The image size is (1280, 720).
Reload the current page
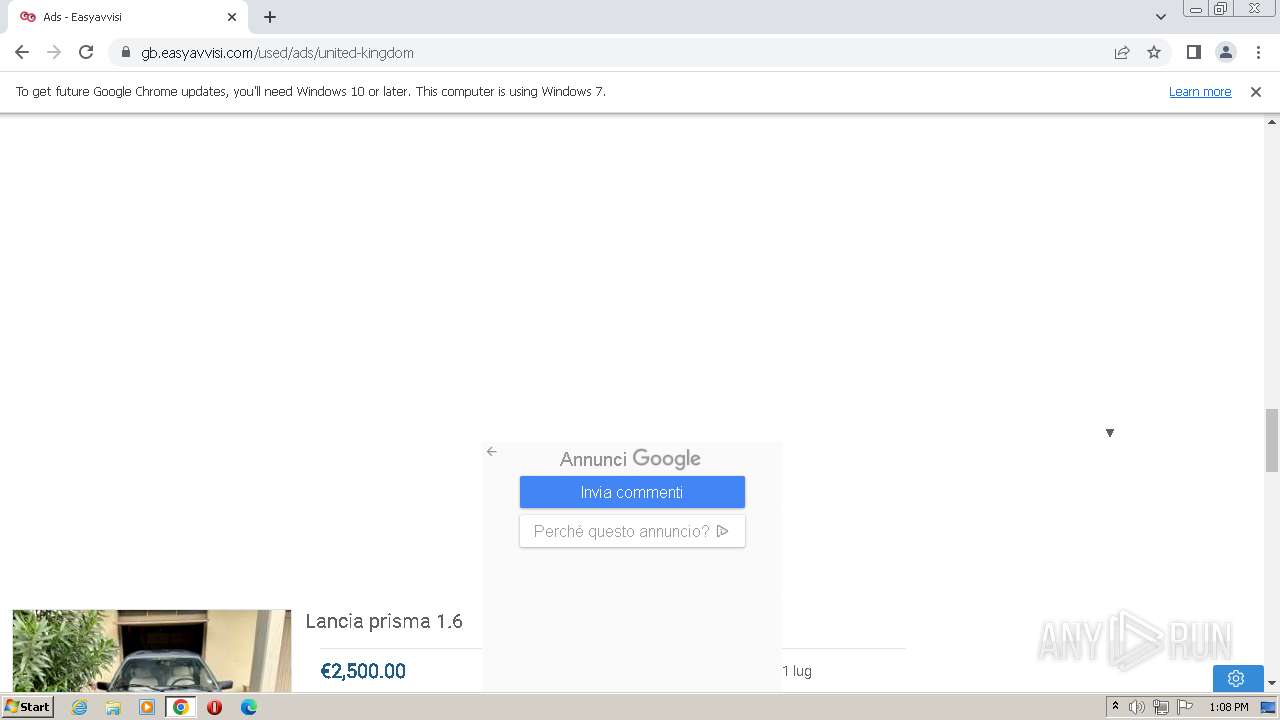point(86,52)
